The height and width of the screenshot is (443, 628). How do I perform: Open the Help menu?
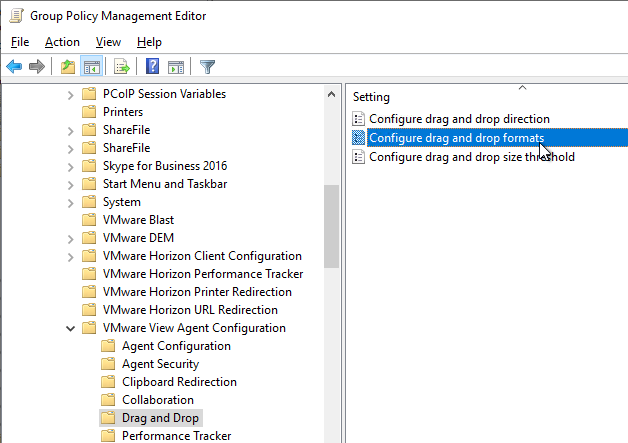(149, 42)
